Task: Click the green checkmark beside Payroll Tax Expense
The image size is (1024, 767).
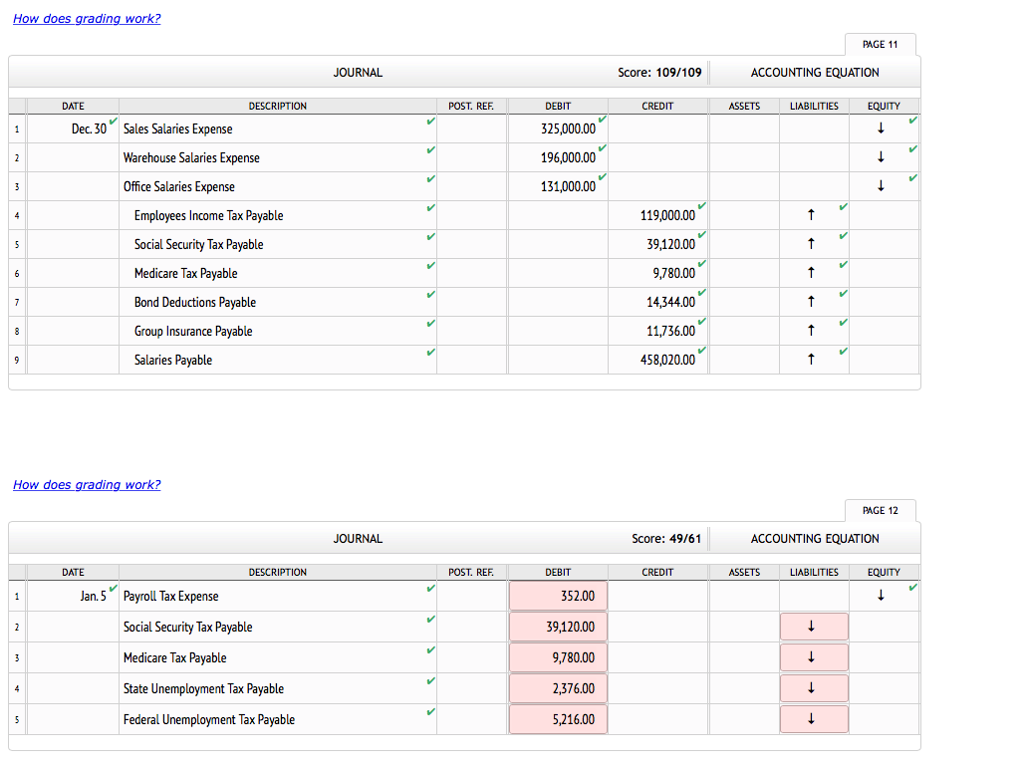Action: [x=430, y=588]
